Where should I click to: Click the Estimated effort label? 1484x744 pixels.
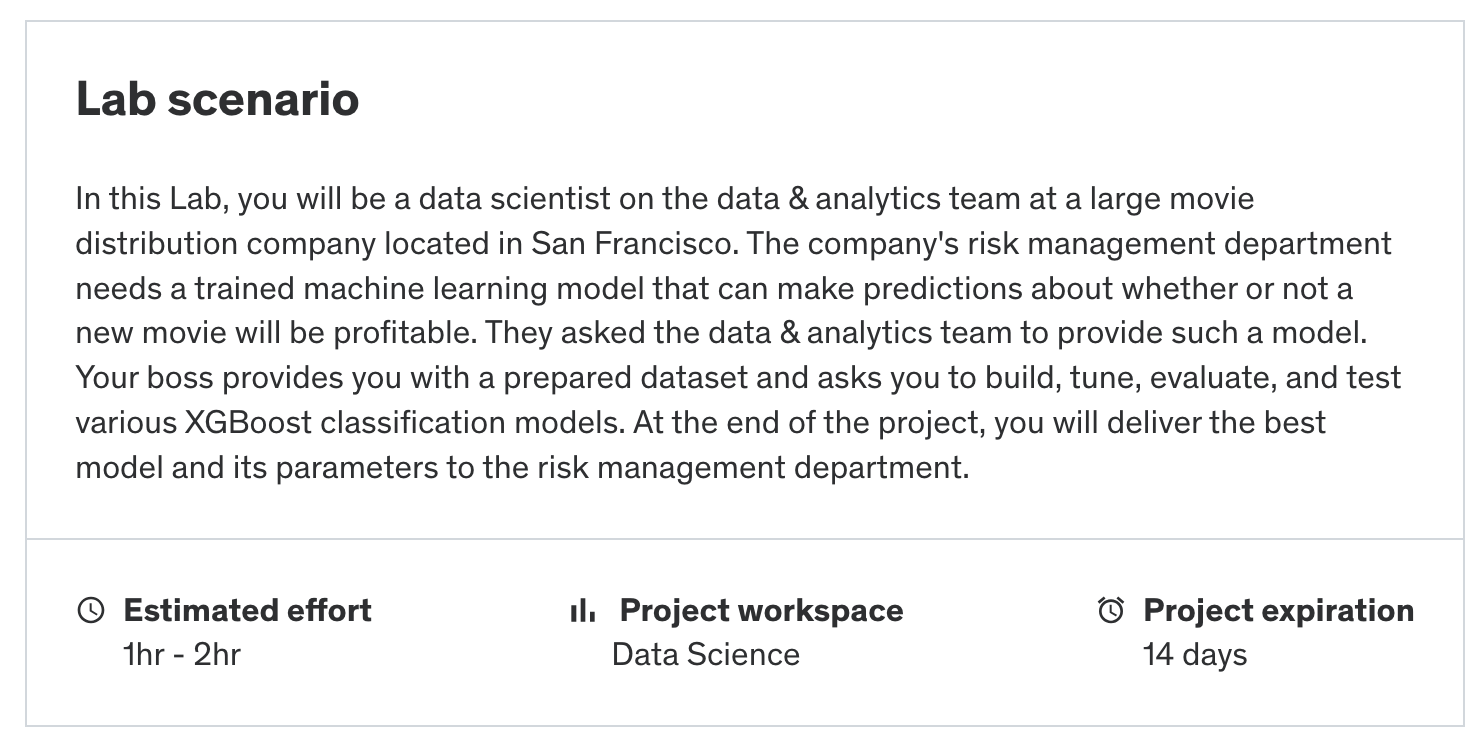tap(247, 610)
